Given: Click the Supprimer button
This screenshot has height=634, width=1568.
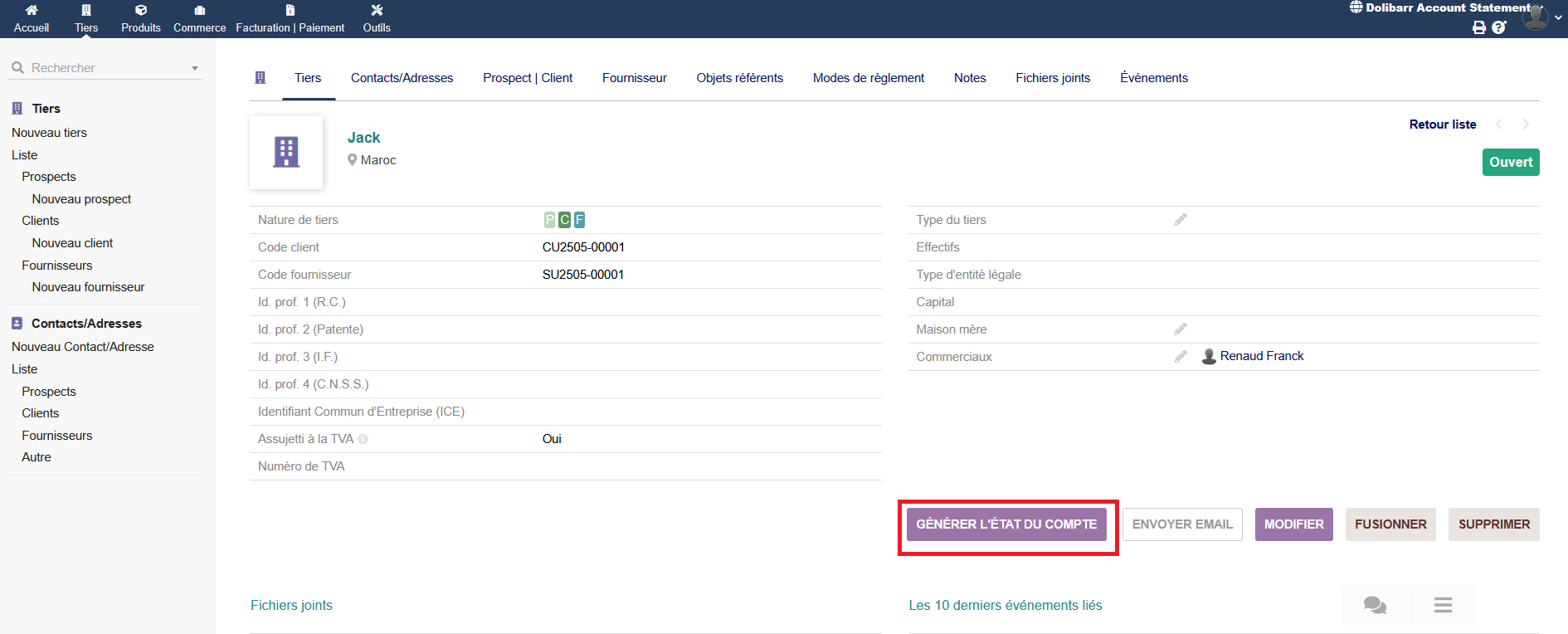Looking at the screenshot, I should pos(1493,524).
